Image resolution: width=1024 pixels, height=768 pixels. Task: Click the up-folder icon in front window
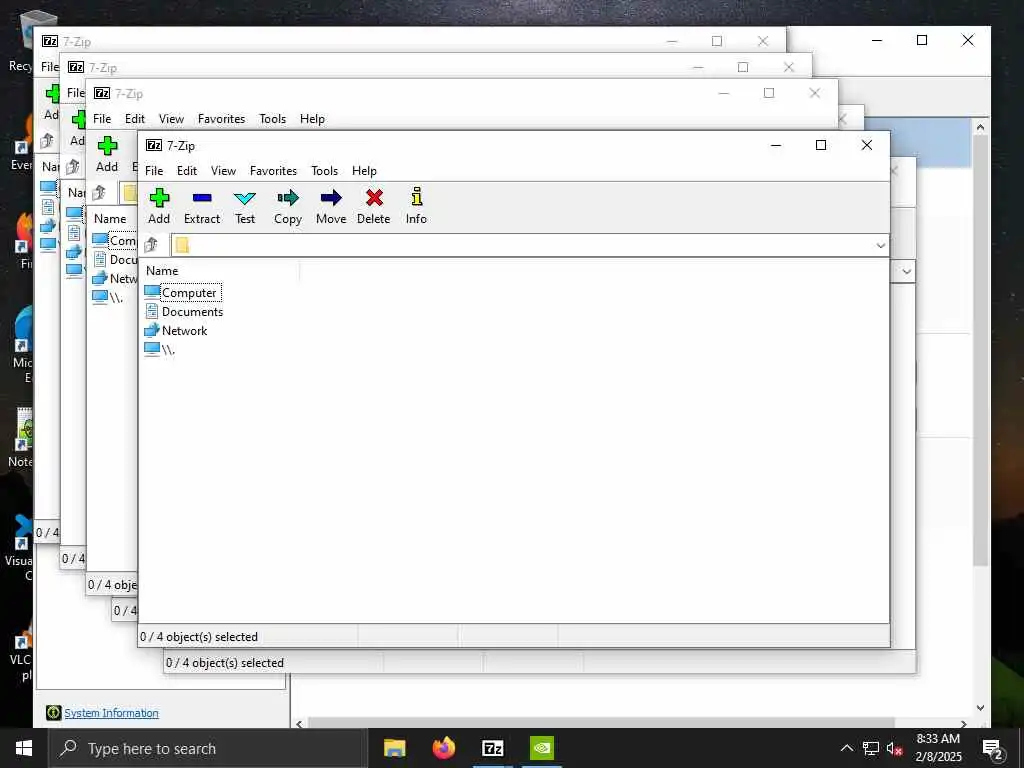pos(152,245)
